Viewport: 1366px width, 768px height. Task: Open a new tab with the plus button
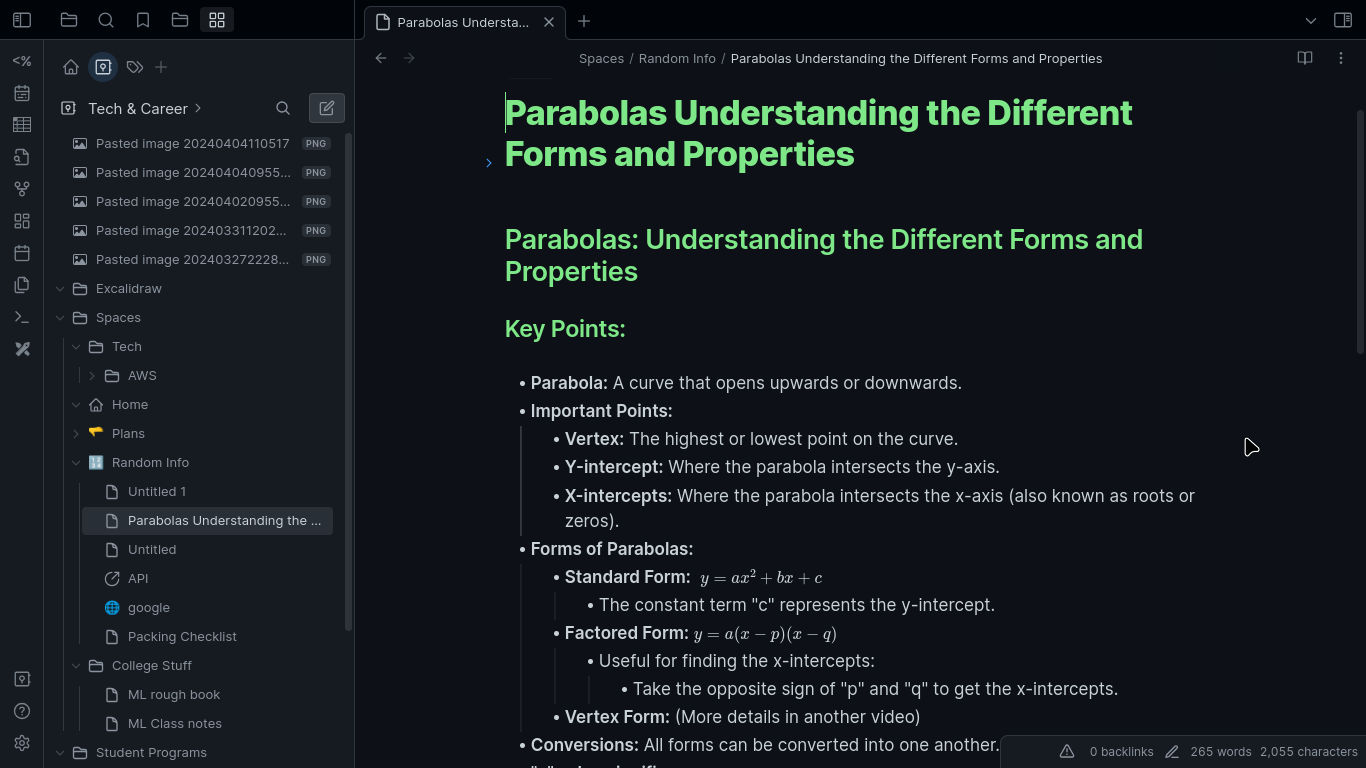point(584,21)
